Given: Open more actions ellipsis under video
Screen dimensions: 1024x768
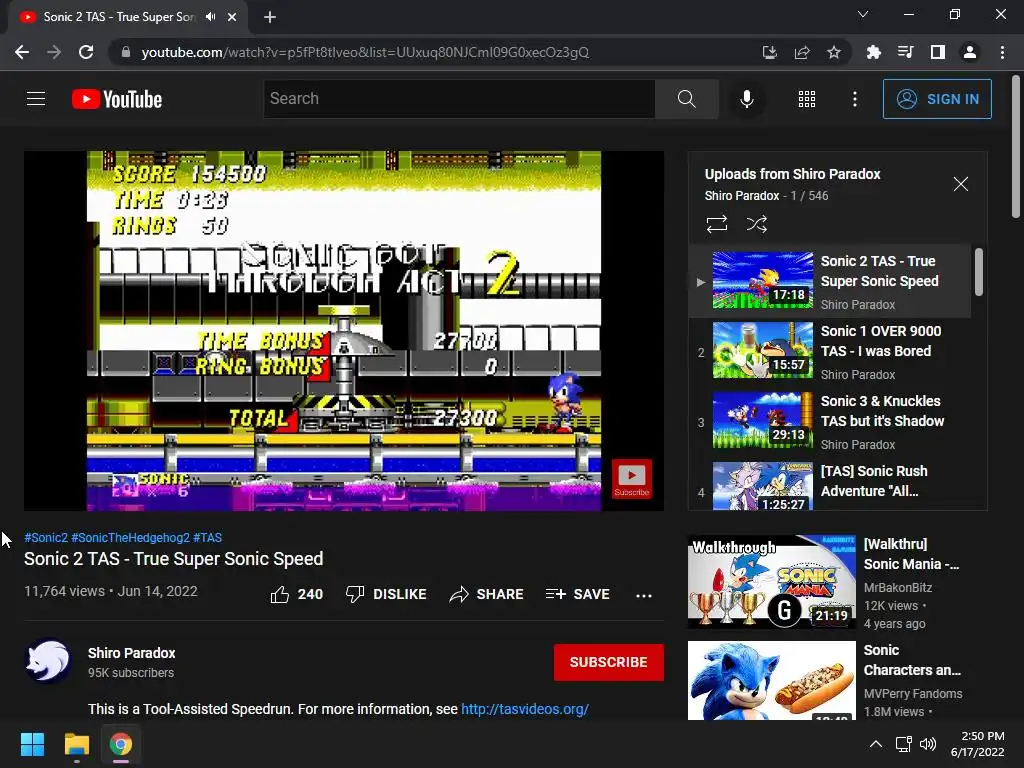Looking at the screenshot, I should [643, 595].
